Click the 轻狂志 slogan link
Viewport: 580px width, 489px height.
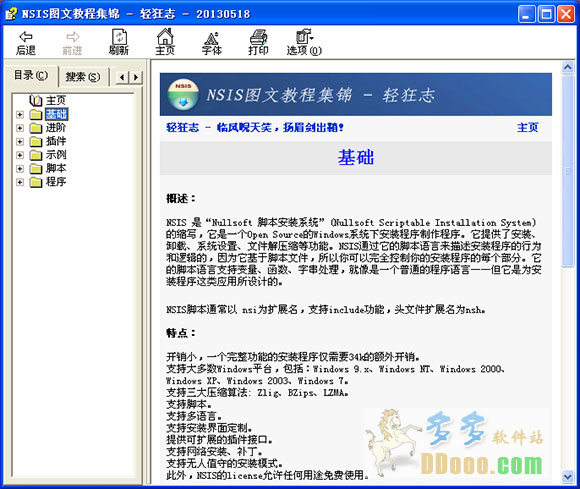[x=255, y=128]
